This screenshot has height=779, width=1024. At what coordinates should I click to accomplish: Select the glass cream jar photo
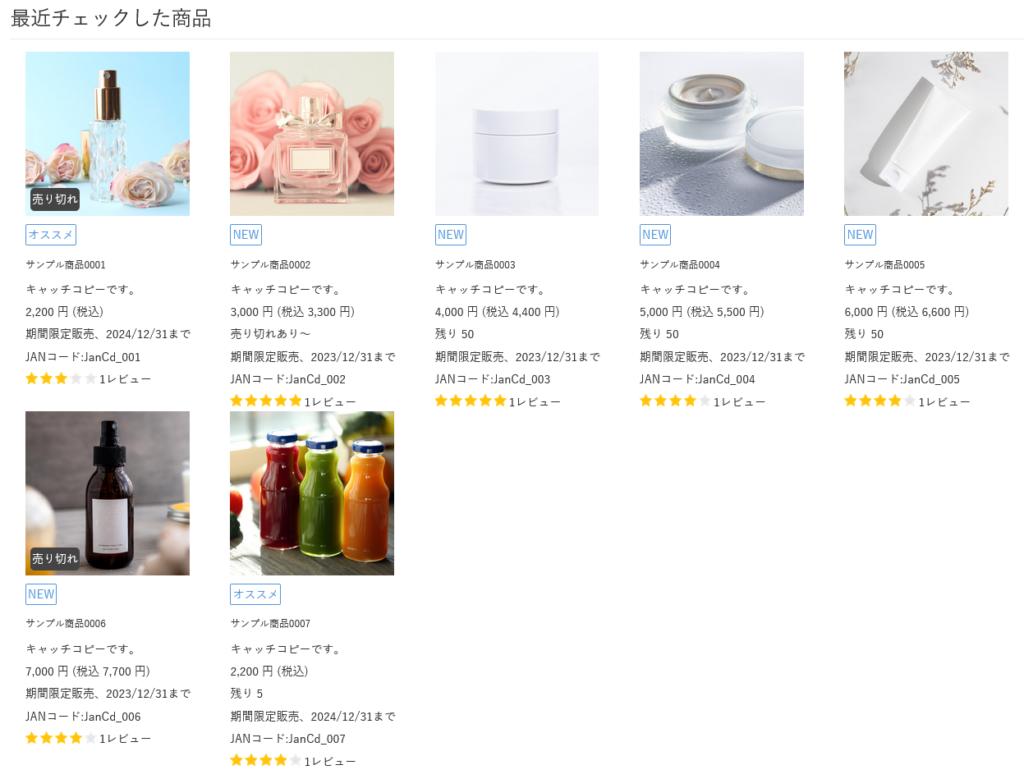(x=721, y=133)
